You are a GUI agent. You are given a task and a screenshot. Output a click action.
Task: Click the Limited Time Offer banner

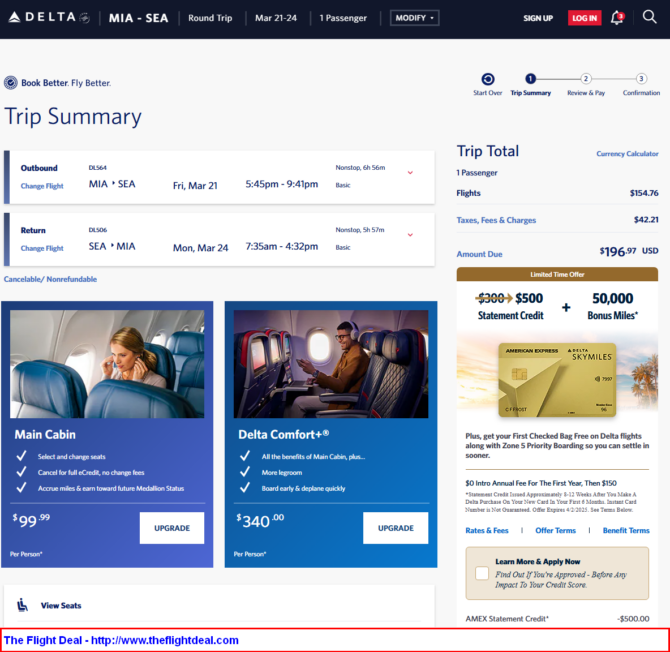coord(557,274)
